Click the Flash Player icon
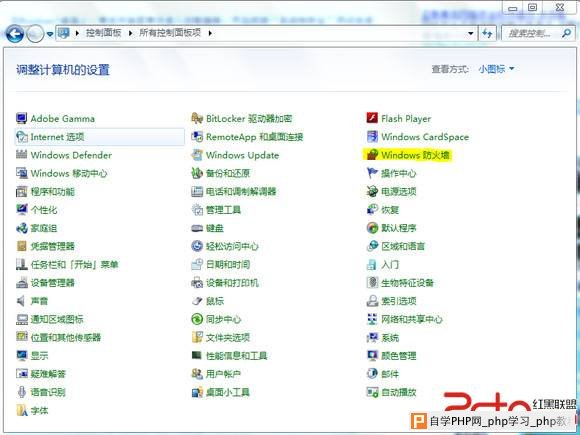This screenshot has width=580, height=435. click(x=372, y=118)
